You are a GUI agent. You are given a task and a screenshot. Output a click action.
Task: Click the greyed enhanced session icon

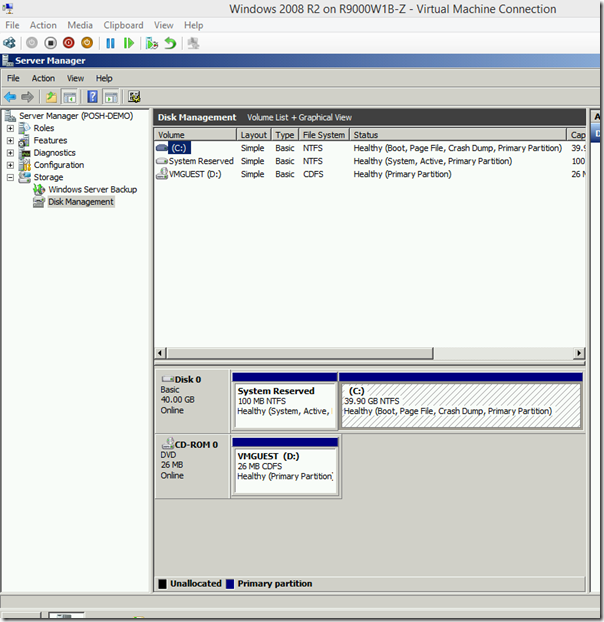tap(193, 43)
